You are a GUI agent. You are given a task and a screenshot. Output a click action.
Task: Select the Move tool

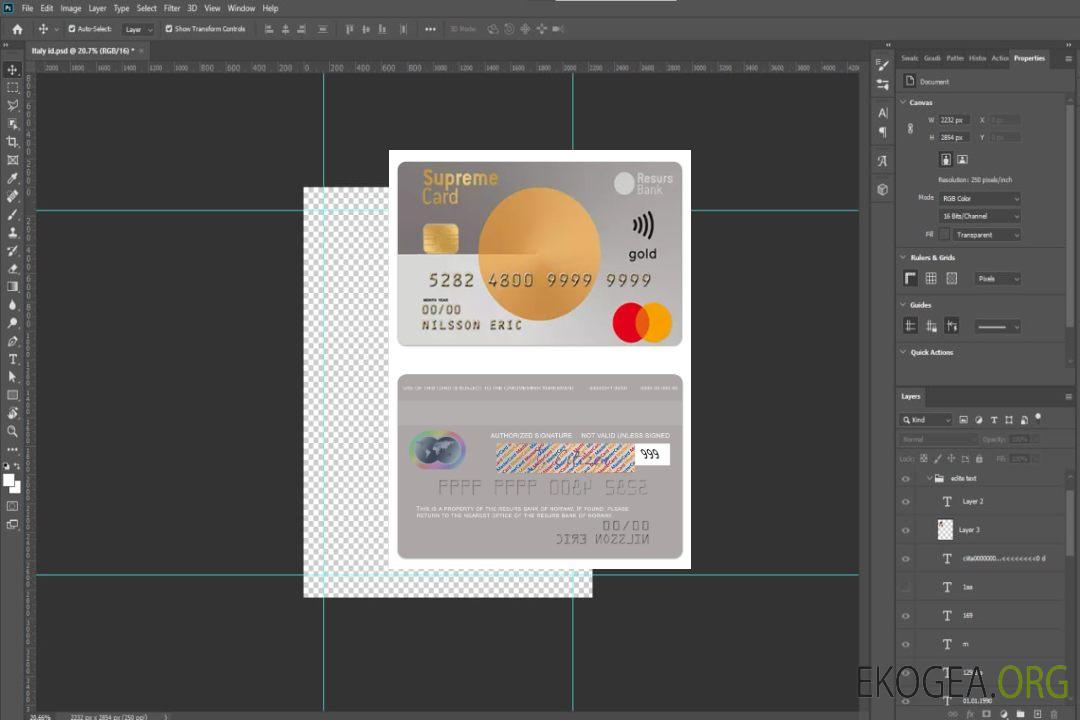[x=12, y=70]
